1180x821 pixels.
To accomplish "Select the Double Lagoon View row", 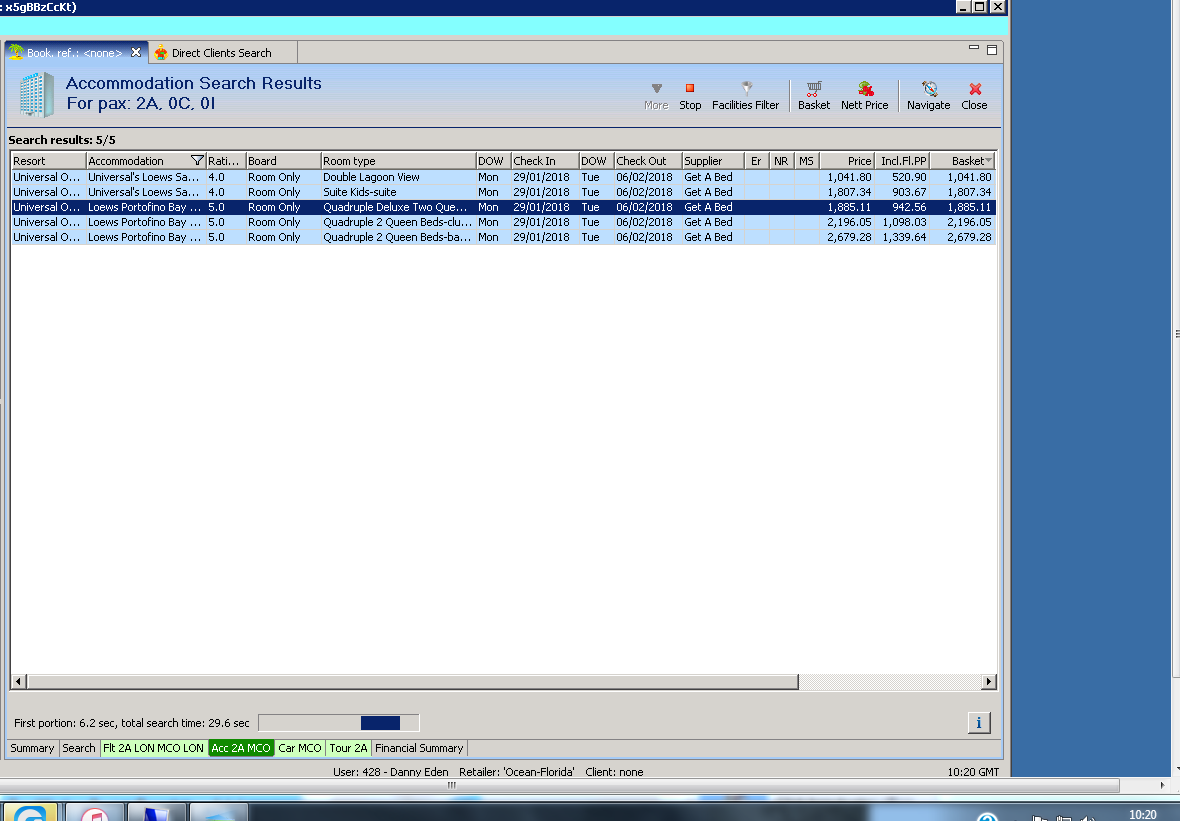I will point(503,177).
